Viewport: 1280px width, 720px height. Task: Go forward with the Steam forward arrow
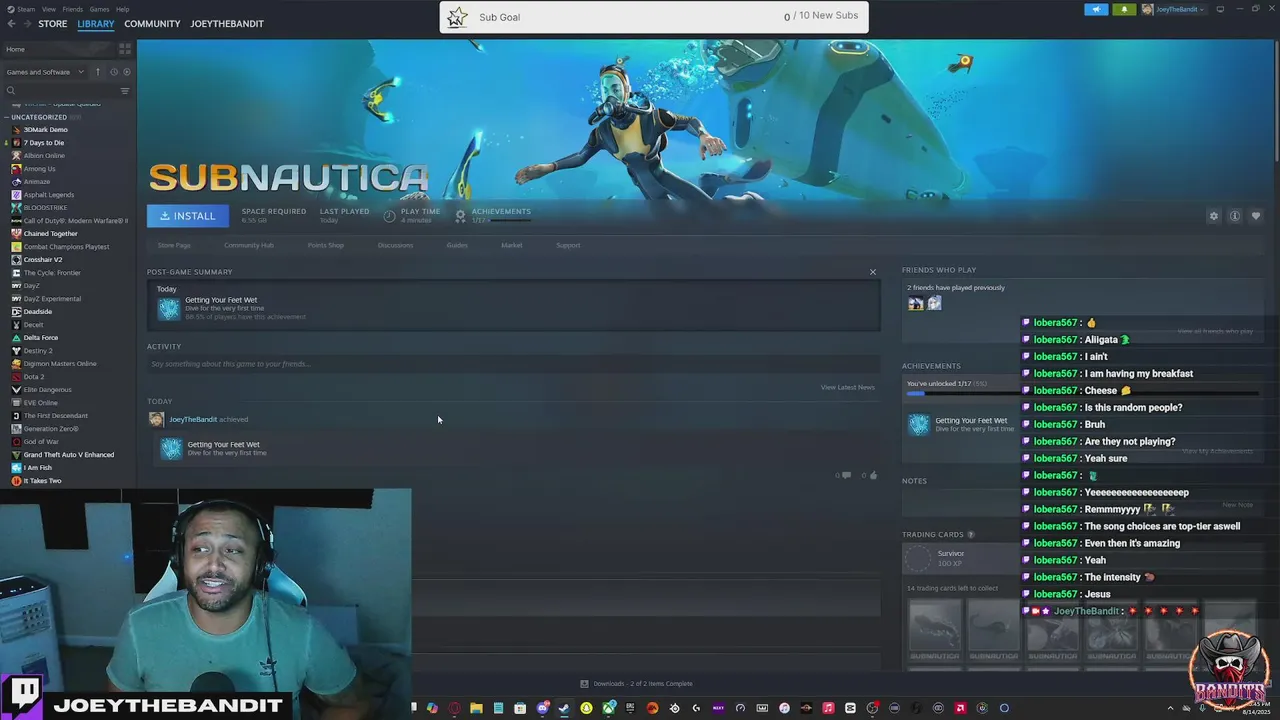pyautogui.click(x=26, y=24)
